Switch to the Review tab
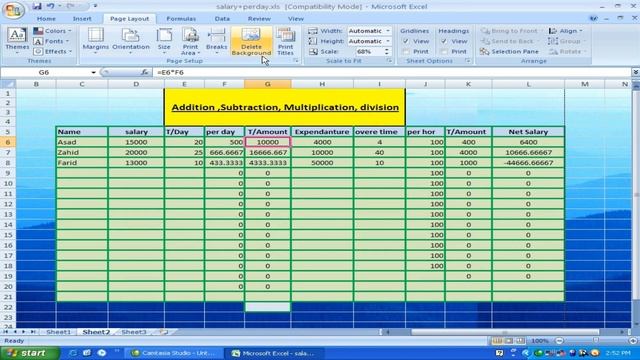This screenshot has height=360, width=640. tap(259, 18)
